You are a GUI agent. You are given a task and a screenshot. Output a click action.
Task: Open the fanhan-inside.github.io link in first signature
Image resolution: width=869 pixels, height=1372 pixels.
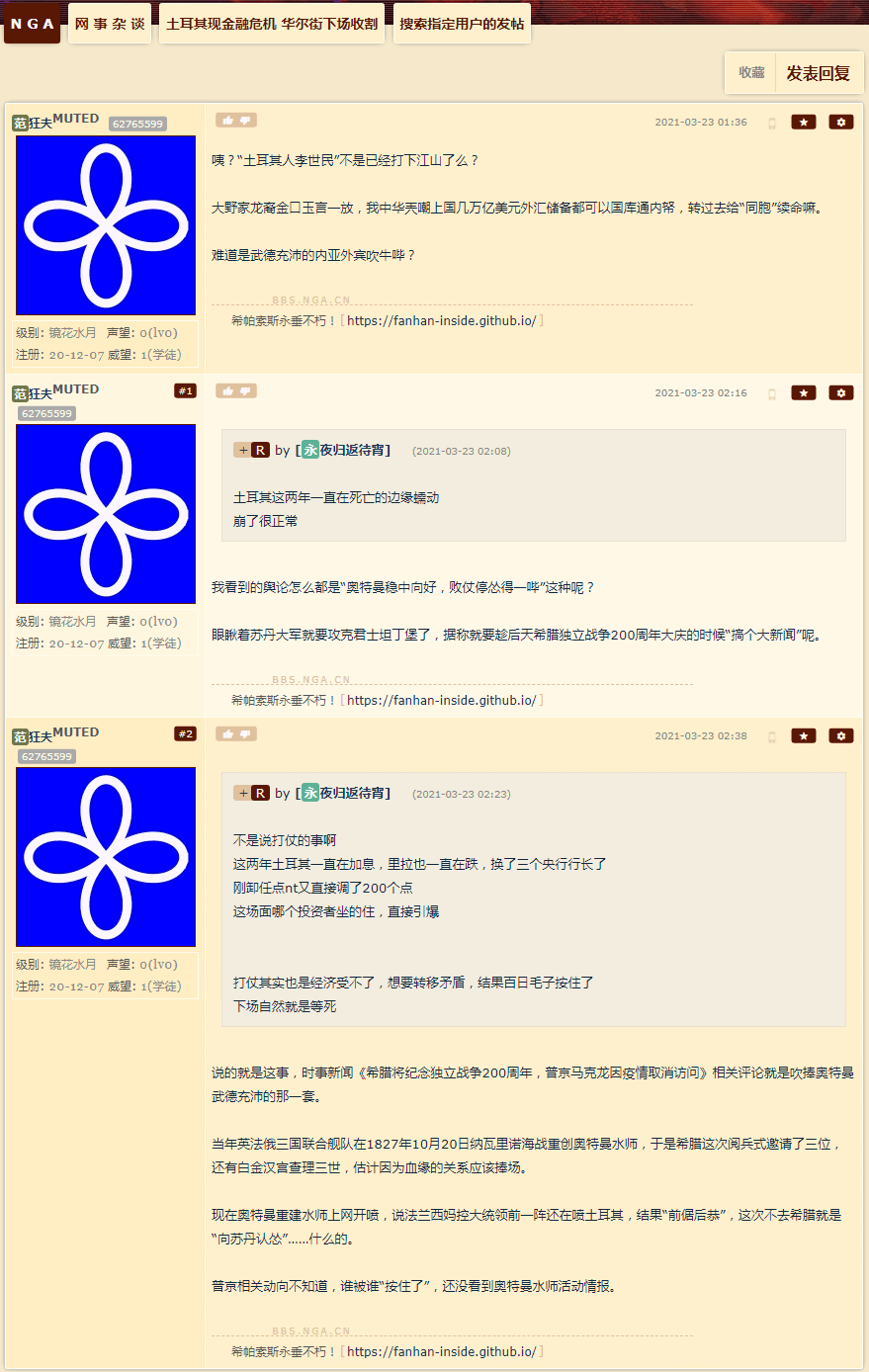(442, 321)
